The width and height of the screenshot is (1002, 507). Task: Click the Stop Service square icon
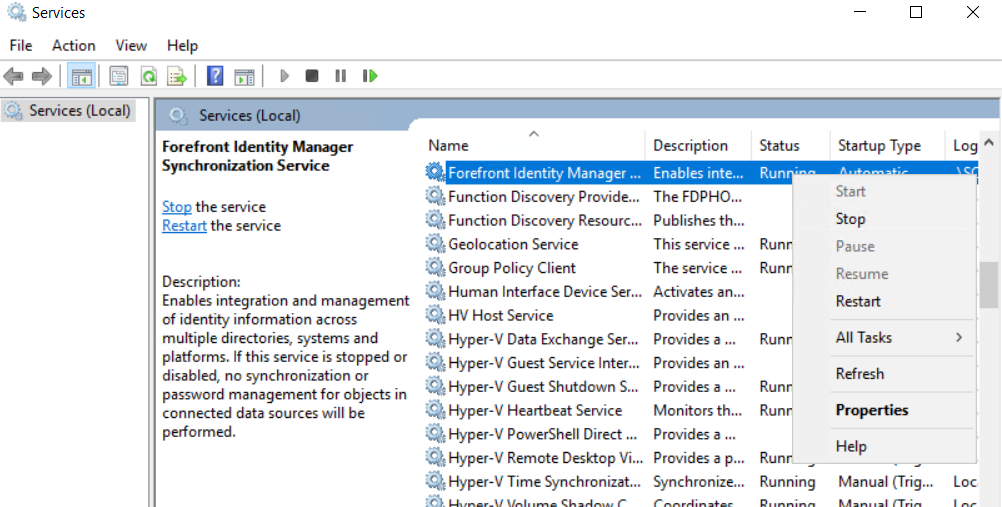312,76
